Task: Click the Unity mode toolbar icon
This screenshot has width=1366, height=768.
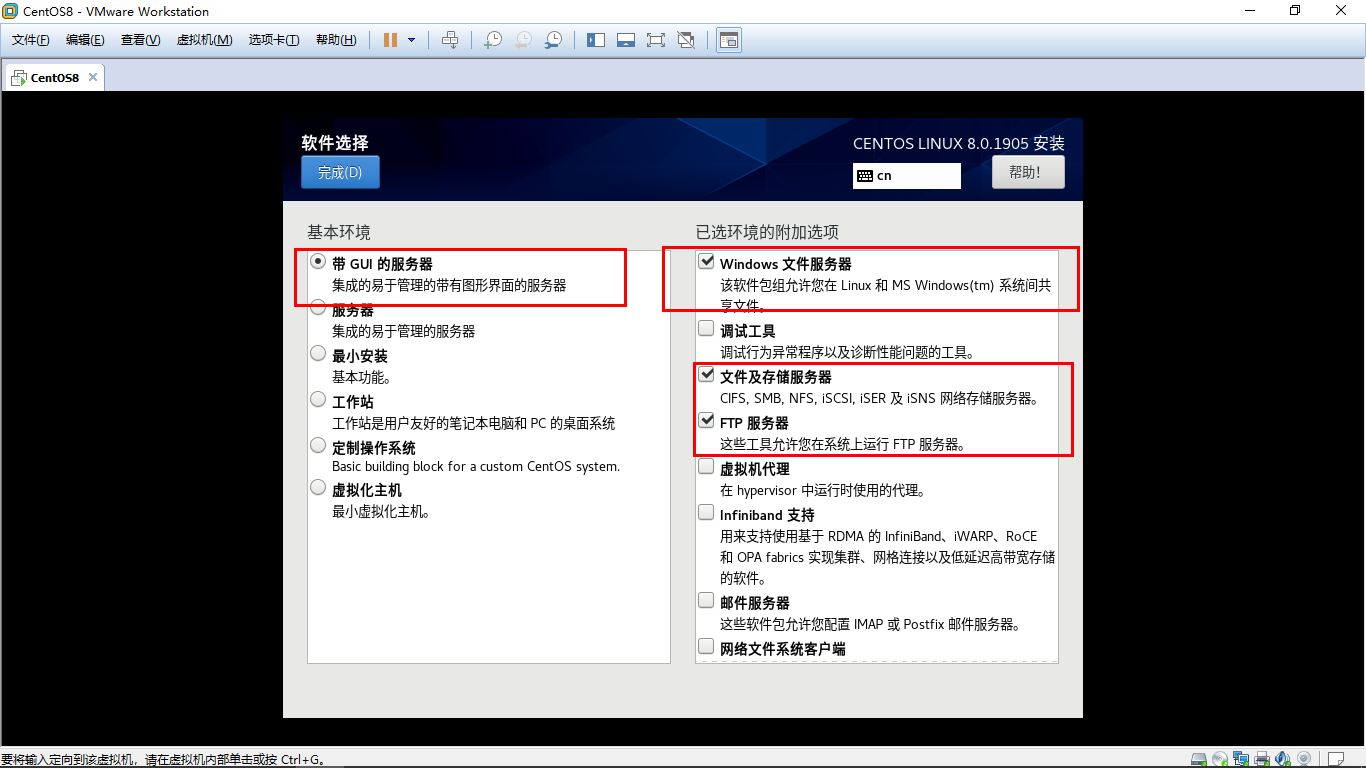Action: pos(686,40)
